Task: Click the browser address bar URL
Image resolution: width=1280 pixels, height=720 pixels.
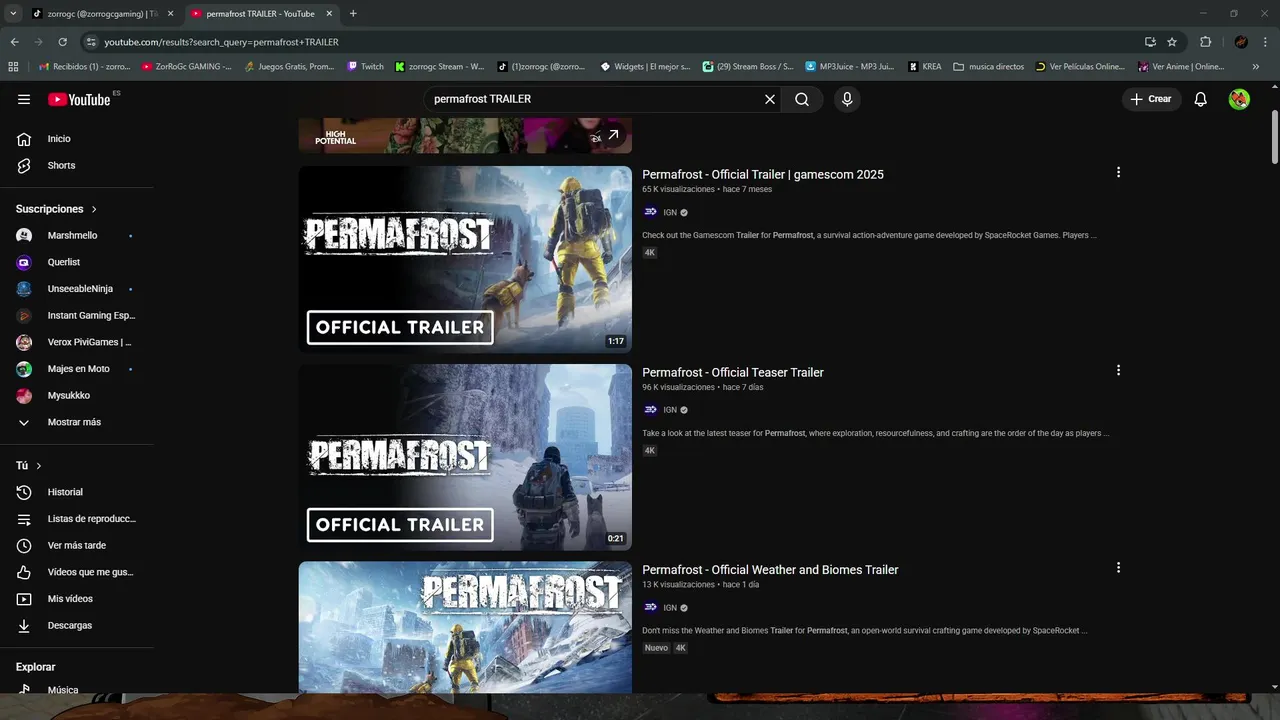Action: click(221, 42)
